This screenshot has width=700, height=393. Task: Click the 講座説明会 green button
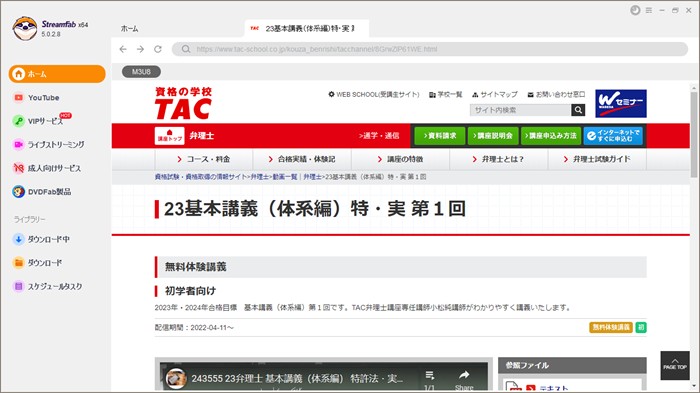[493, 136]
